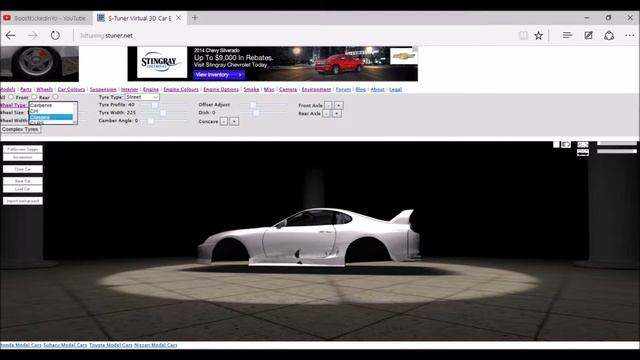Click the AdChoices icon on the ad

416,49
